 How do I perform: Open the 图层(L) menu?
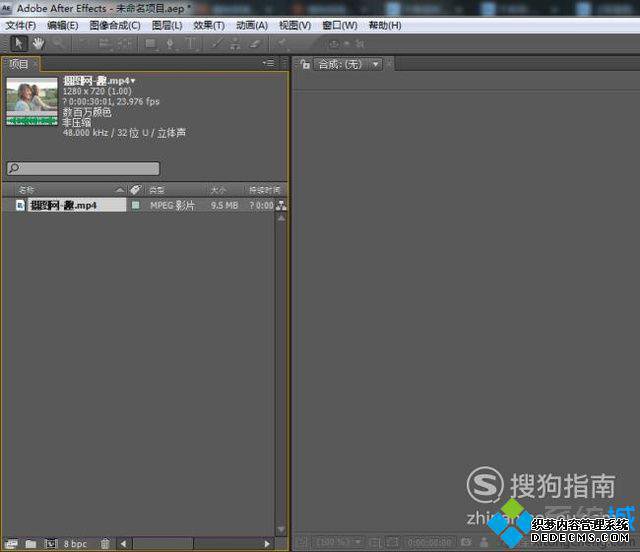click(x=167, y=25)
